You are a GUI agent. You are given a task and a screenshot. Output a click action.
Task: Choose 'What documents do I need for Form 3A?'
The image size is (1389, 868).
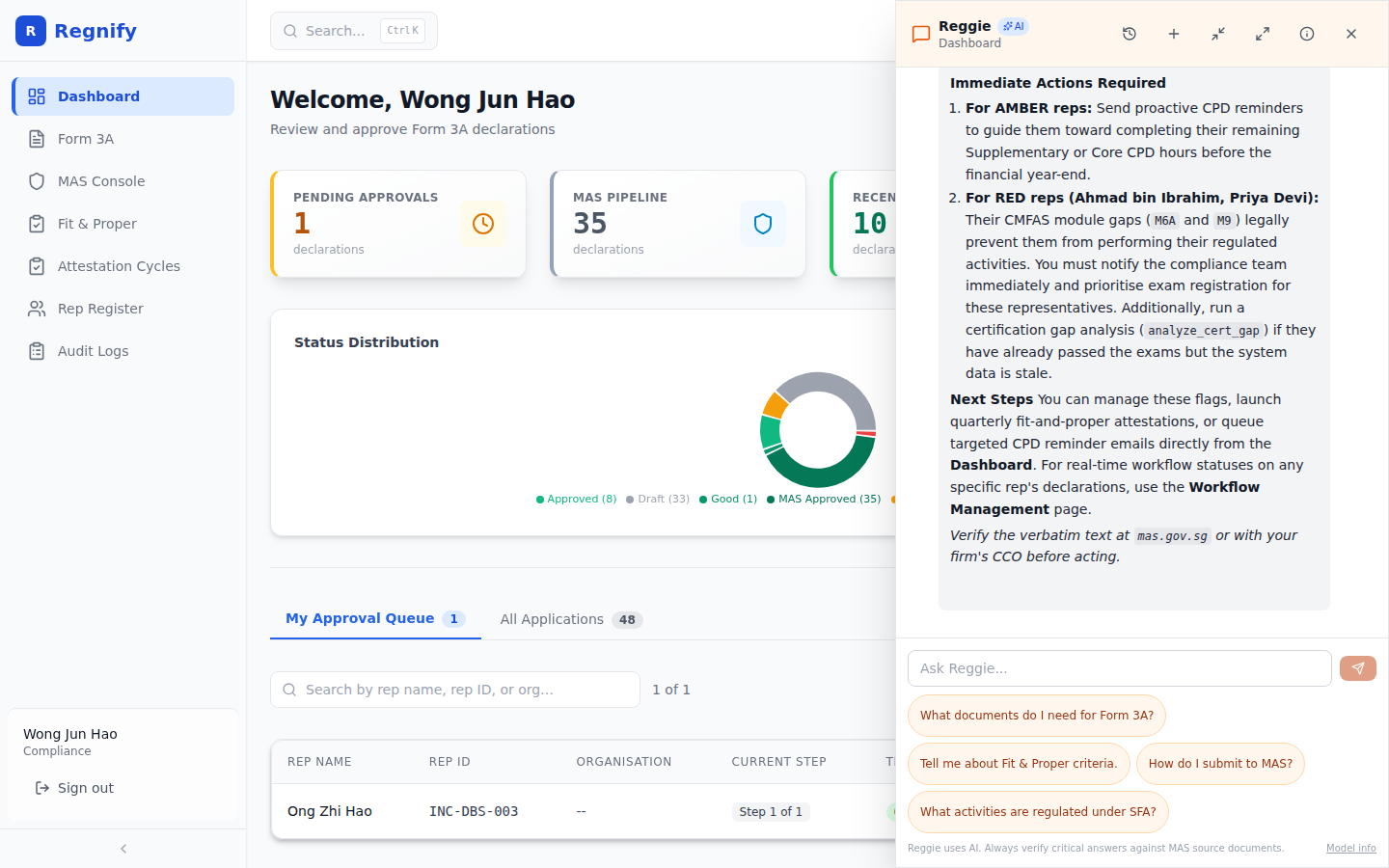pyautogui.click(x=1037, y=716)
